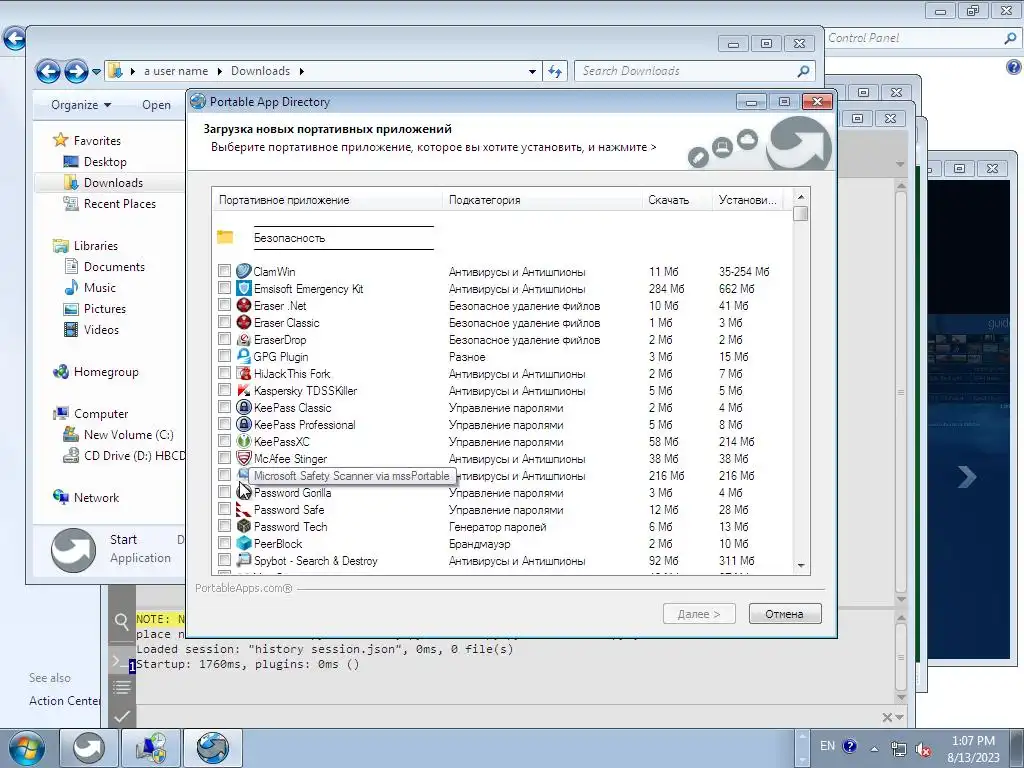Check the ClamWin checkbox
The height and width of the screenshot is (768, 1024).
[x=225, y=270]
